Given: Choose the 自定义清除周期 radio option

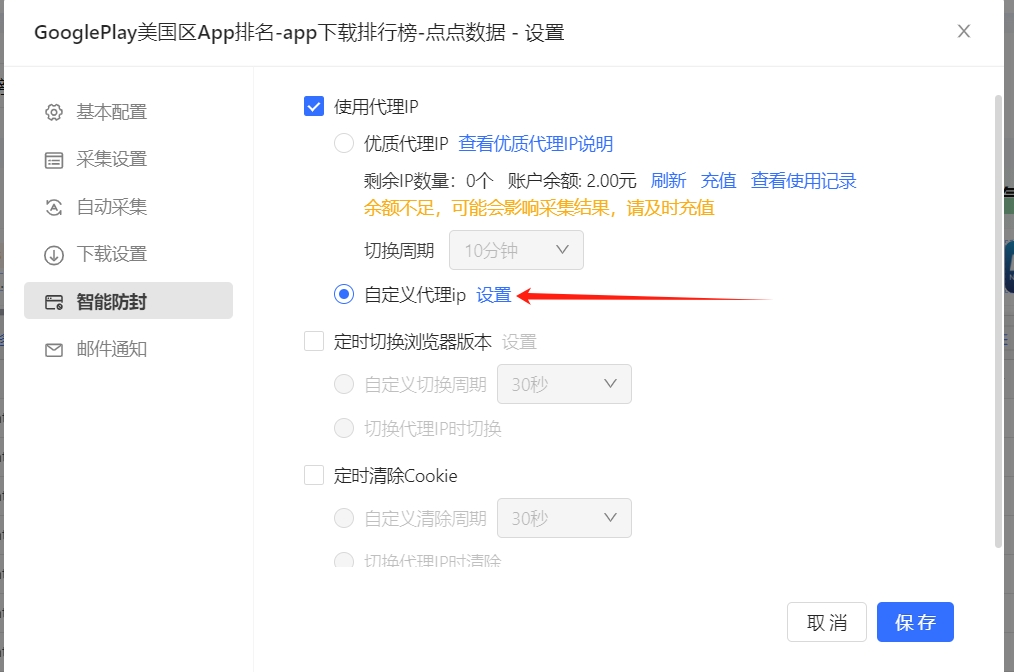Looking at the screenshot, I should [343, 518].
